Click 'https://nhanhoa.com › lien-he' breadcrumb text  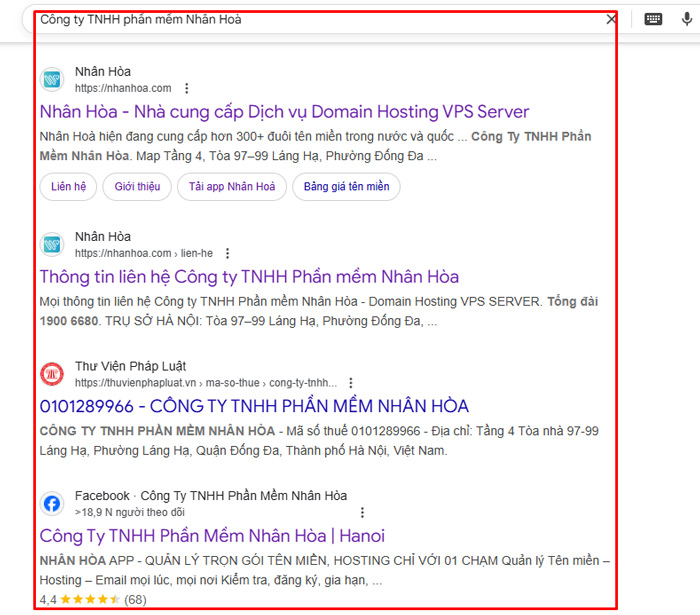pyautogui.click(x=144, y=253)
